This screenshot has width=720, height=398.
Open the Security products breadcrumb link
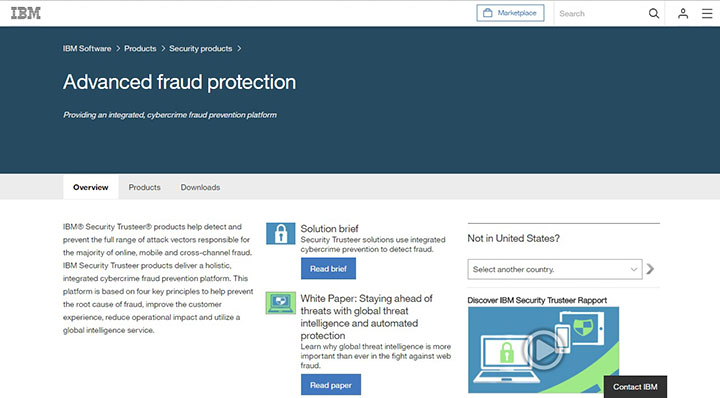click(201, 49)
